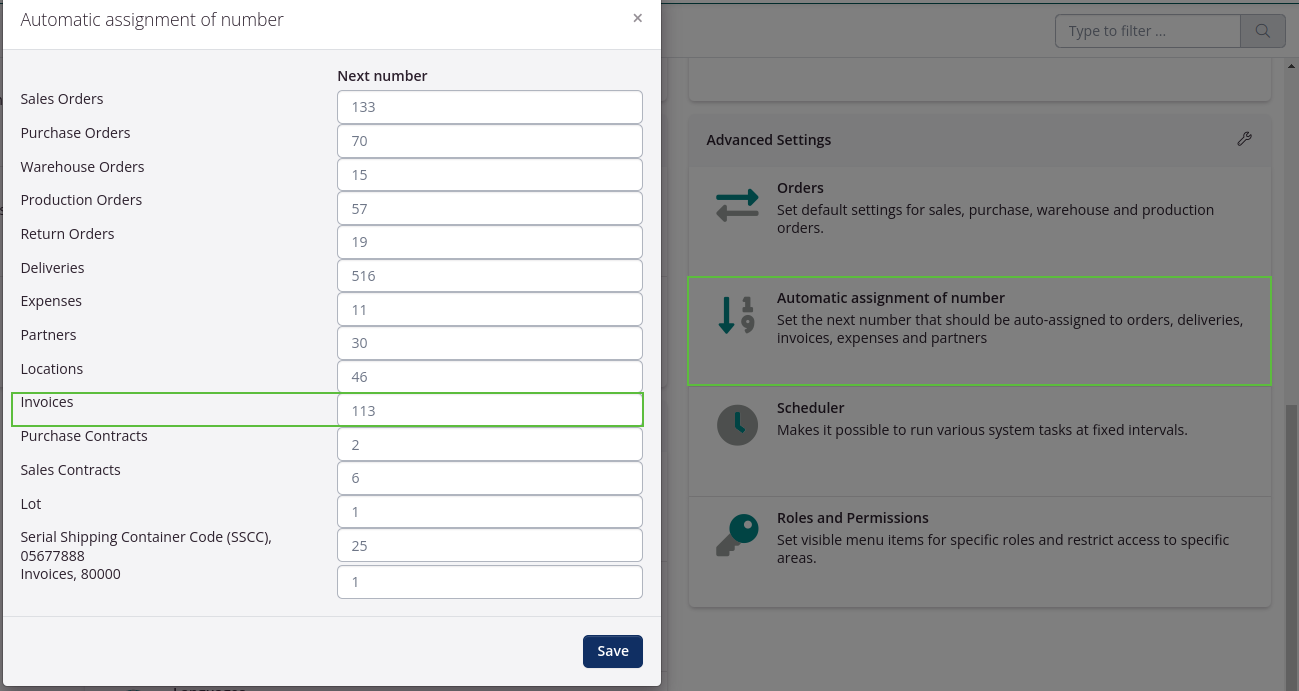The width and height of the screenshot is (1299, 691).
Task: Click the Orders double-arrow icon
Action: pos(737,204)
